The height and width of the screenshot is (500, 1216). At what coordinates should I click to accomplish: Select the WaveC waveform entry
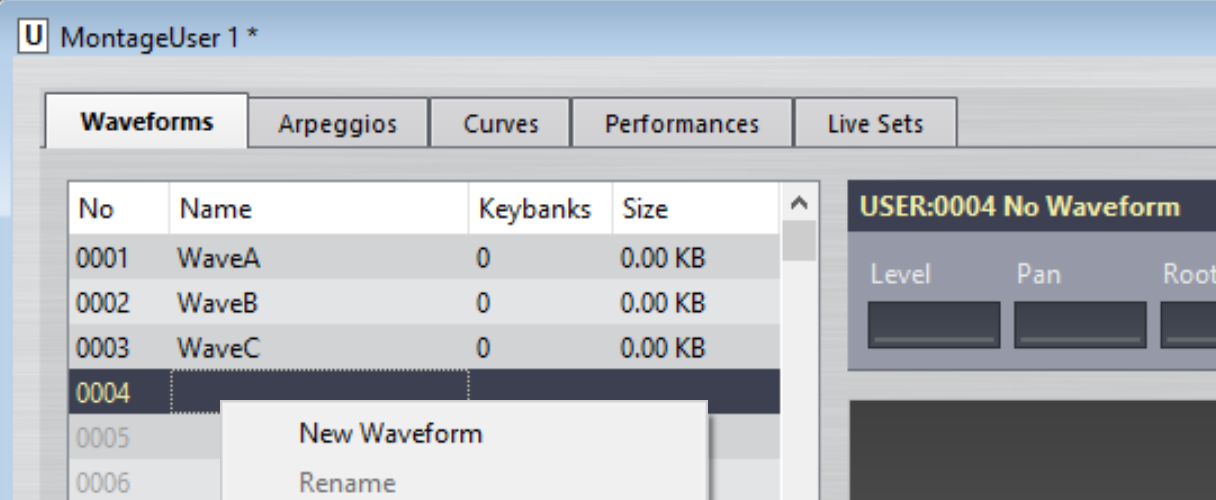[218, 348]
